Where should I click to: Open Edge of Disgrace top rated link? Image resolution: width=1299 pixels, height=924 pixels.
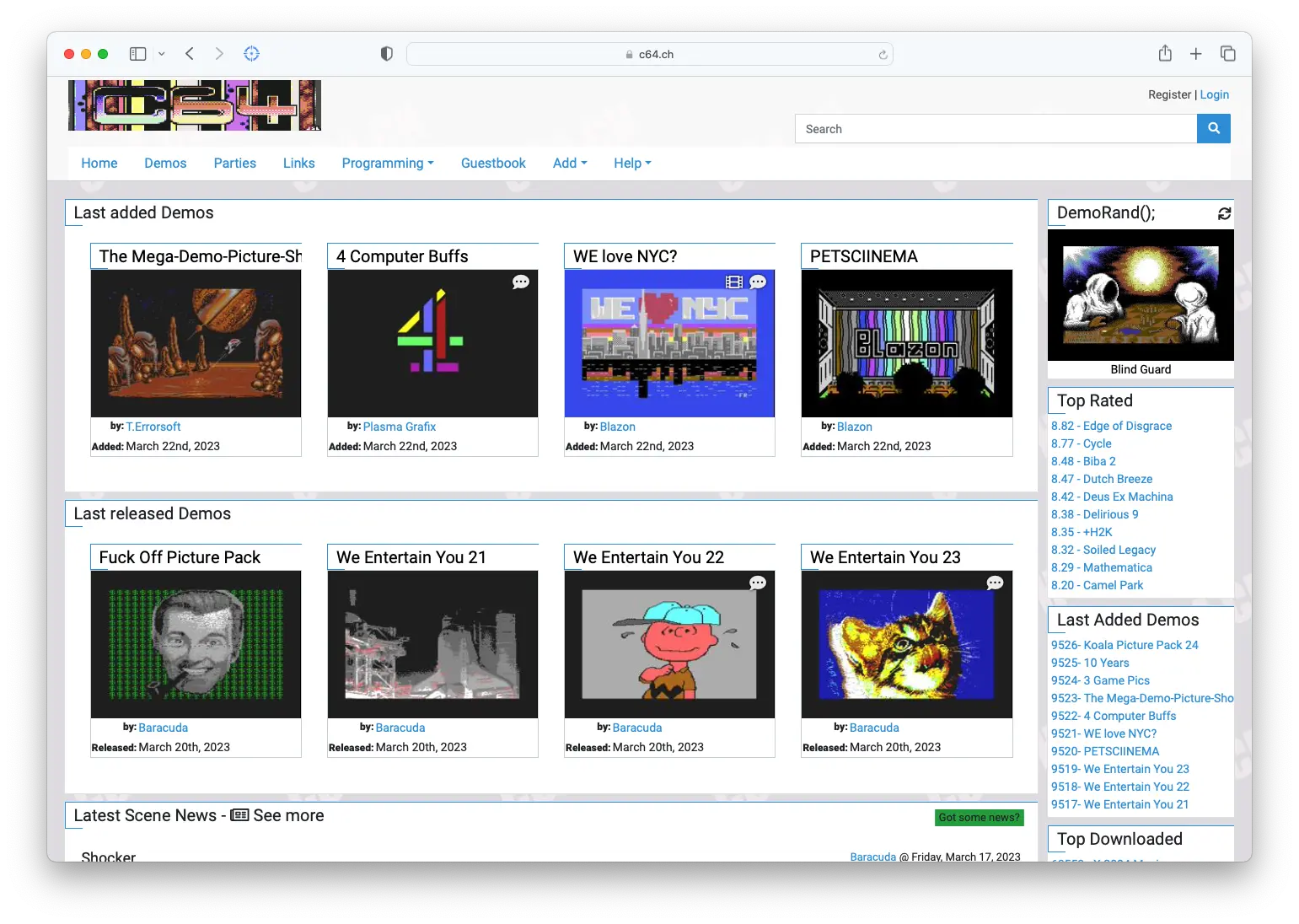click(1111, 426)
